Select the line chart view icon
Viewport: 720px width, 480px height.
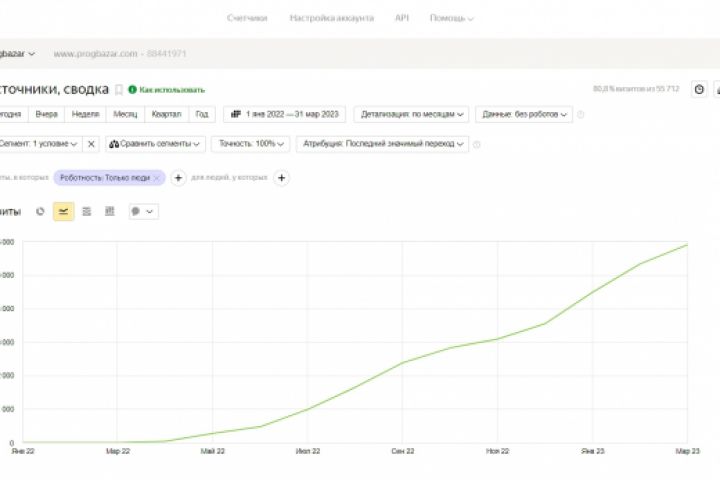click(63, 211)
